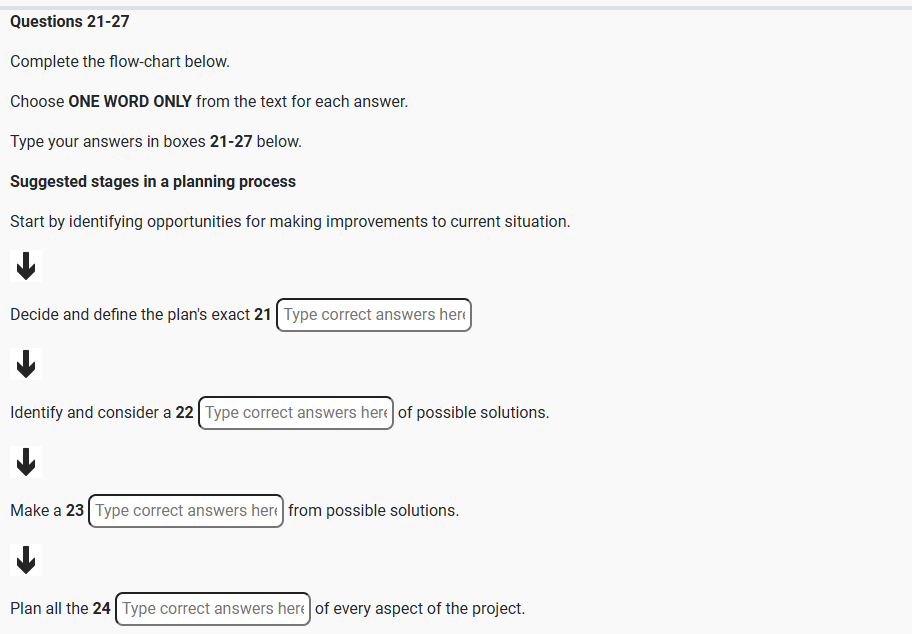Click the down arrow below question 21

click(x=27, y=364)
